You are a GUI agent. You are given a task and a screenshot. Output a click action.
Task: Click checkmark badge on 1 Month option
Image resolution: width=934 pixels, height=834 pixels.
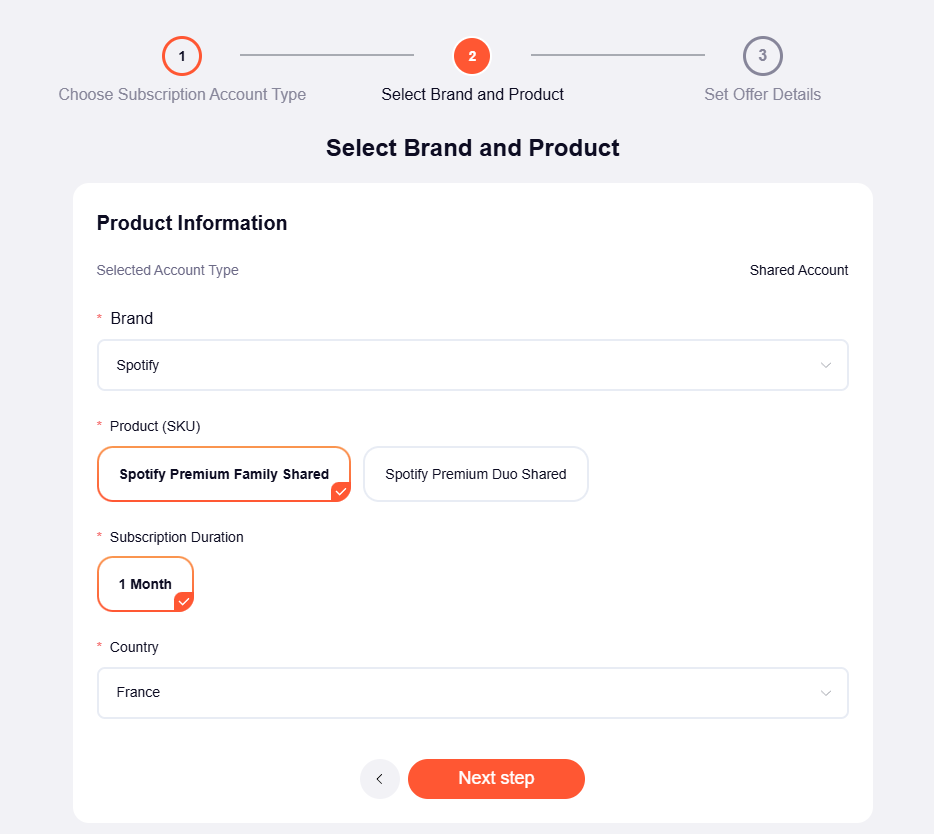(x=183, y=601)
